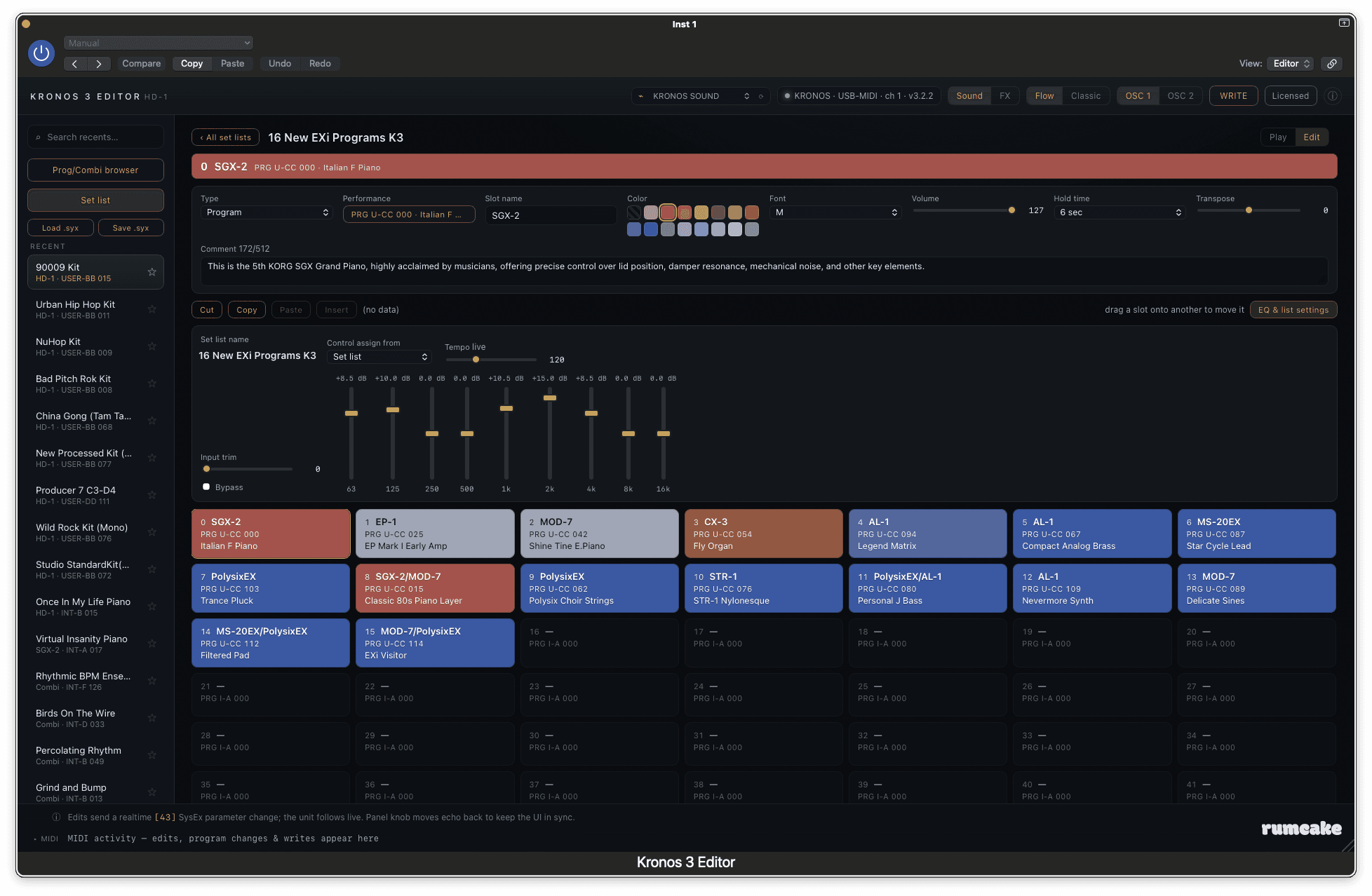Click the window mode icon at top right
The height and width of the screenshot is (896, 1372).
pos(1343,23)
